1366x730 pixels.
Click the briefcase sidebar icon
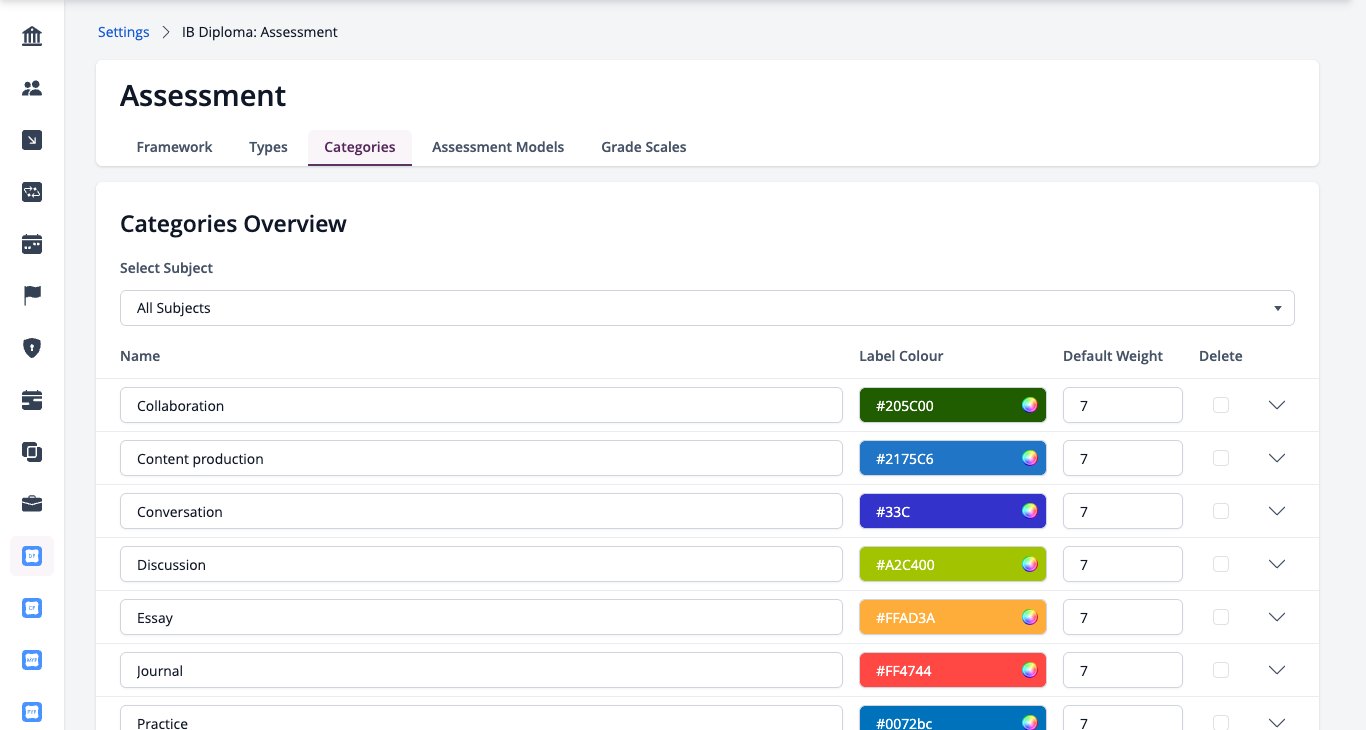(32, 503)
